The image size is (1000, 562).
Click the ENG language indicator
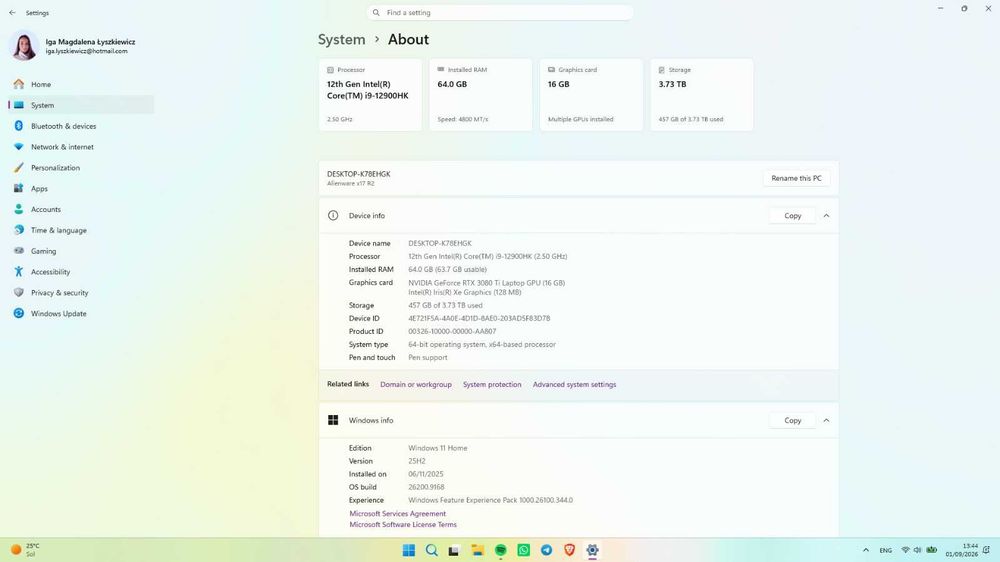point(886,551)
